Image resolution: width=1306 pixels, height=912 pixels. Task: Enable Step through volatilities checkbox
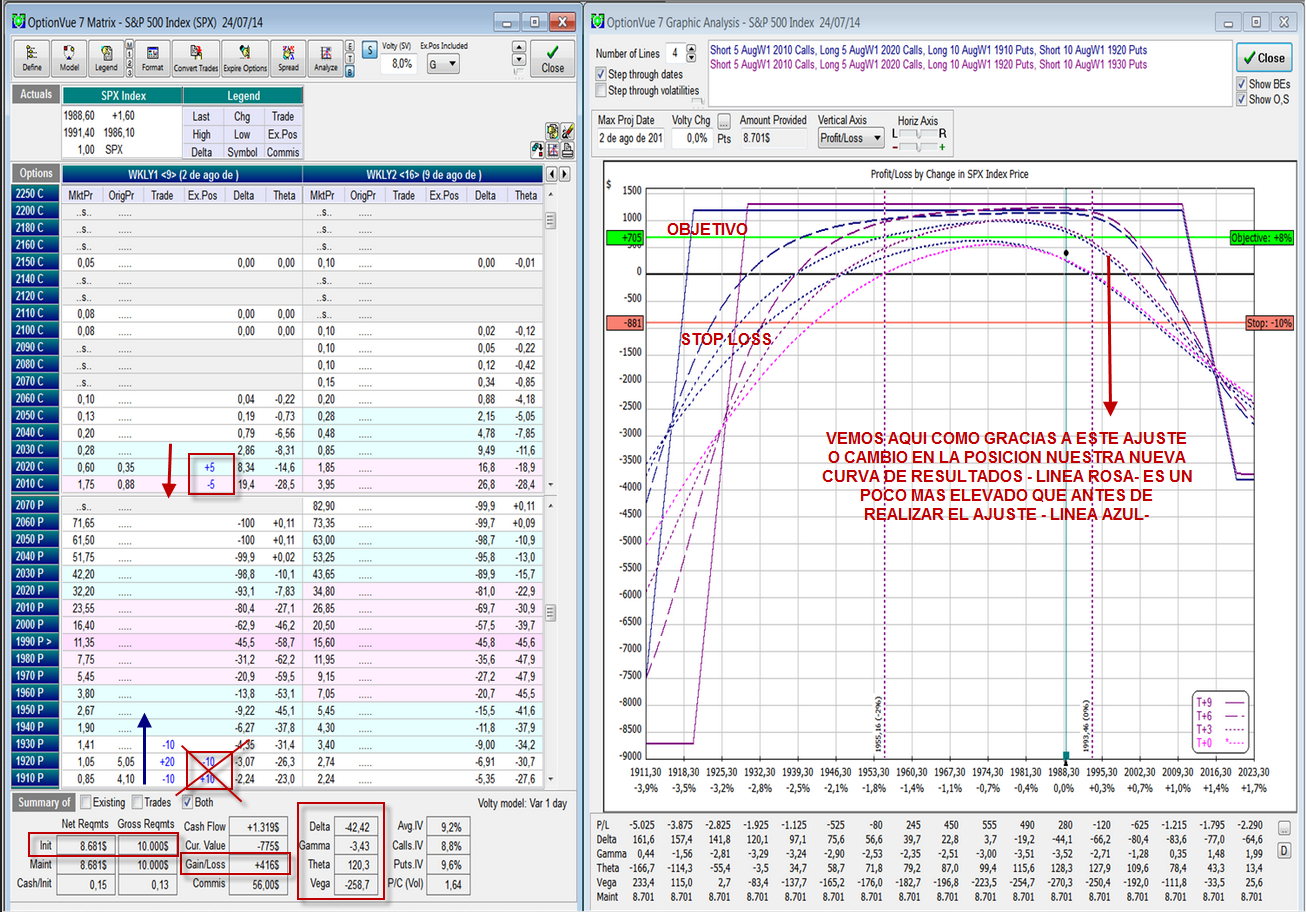click(600, 91)
